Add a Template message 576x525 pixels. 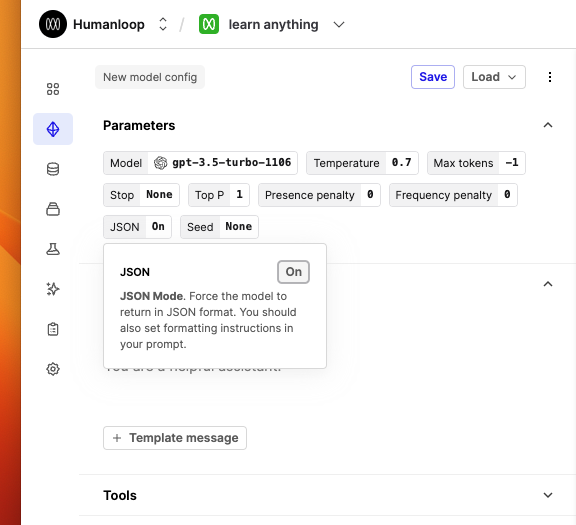coord(175,438)
